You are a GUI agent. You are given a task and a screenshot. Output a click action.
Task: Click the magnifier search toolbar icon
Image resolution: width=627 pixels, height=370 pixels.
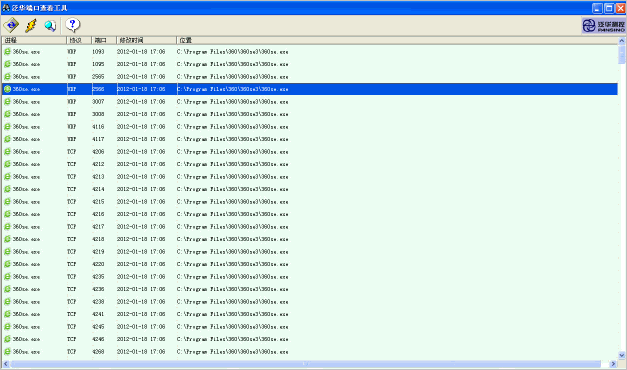pyautogui.click(x=50, y=26)
